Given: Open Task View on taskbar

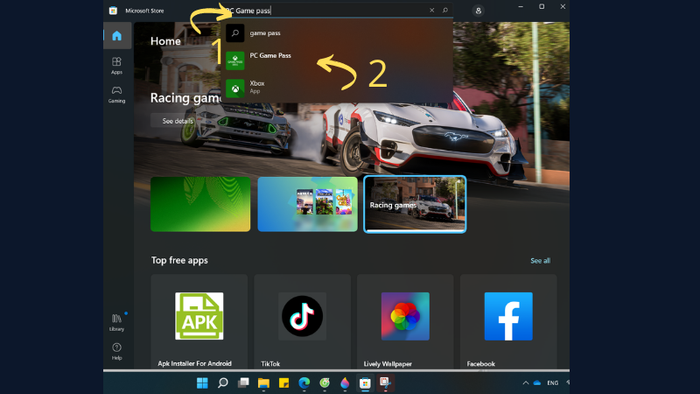Looking at the screenshot, I should 243,383.
